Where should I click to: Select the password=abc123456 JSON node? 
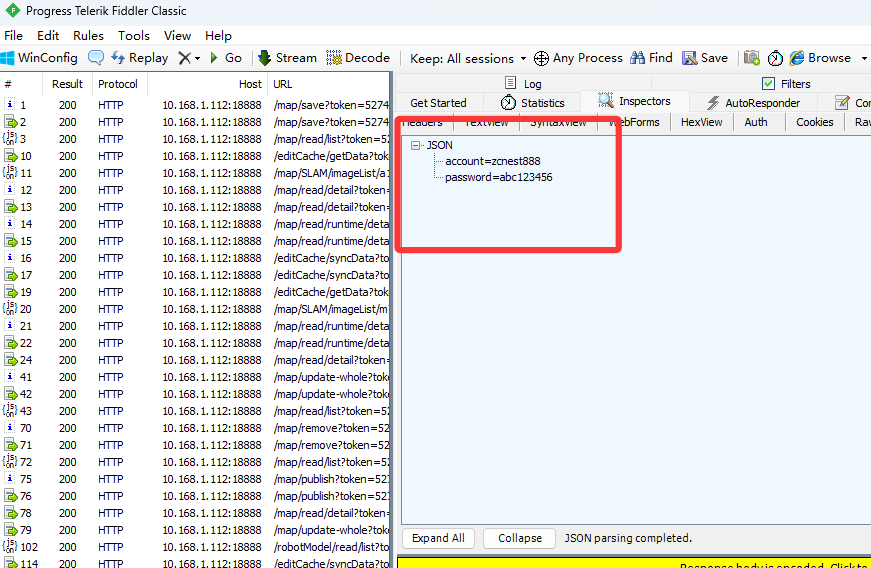pyautogui.click(x=499, y=177)
